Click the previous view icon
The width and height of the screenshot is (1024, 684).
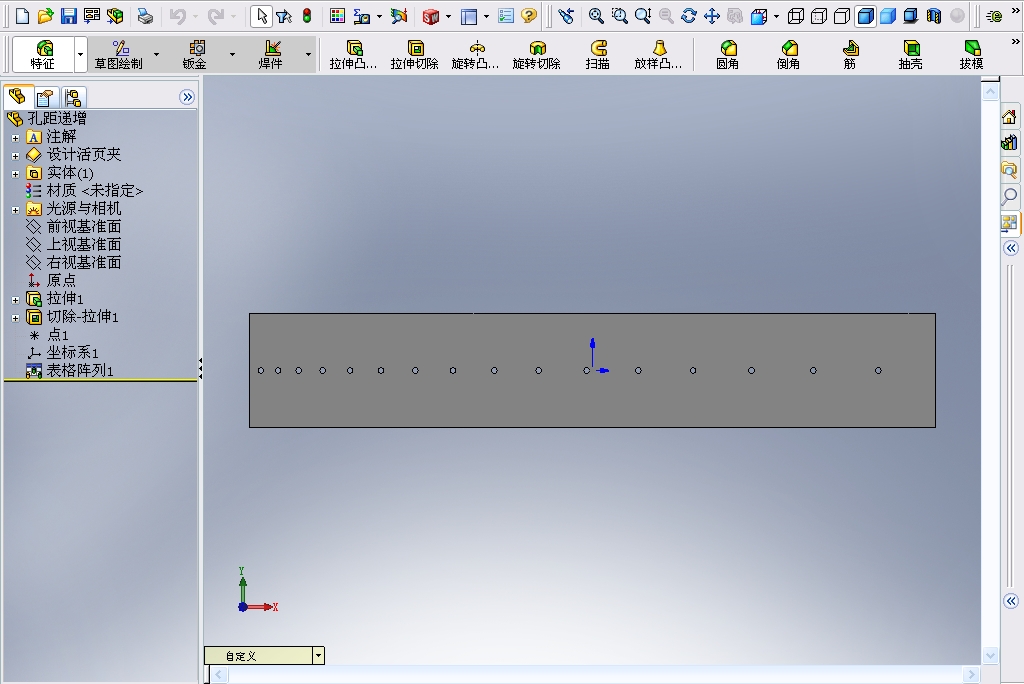(x=566, y=16)
